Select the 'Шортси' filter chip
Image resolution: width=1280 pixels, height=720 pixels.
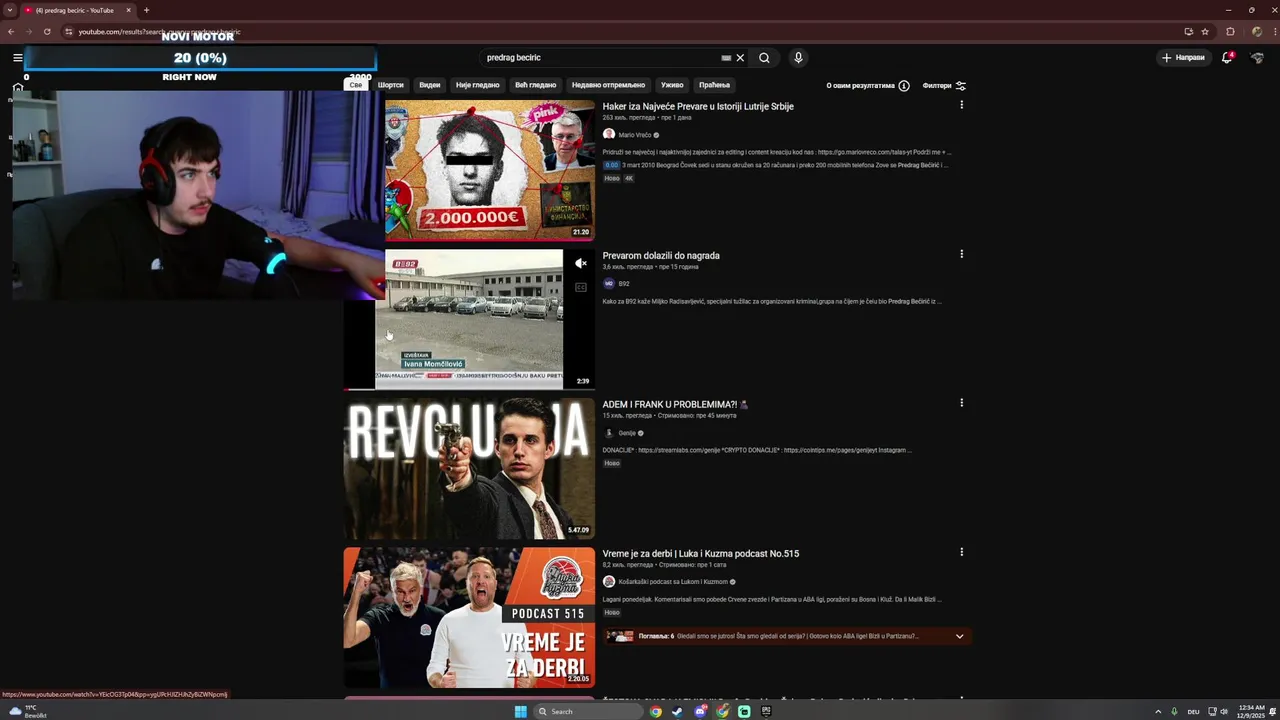click(x=391, y=85)
